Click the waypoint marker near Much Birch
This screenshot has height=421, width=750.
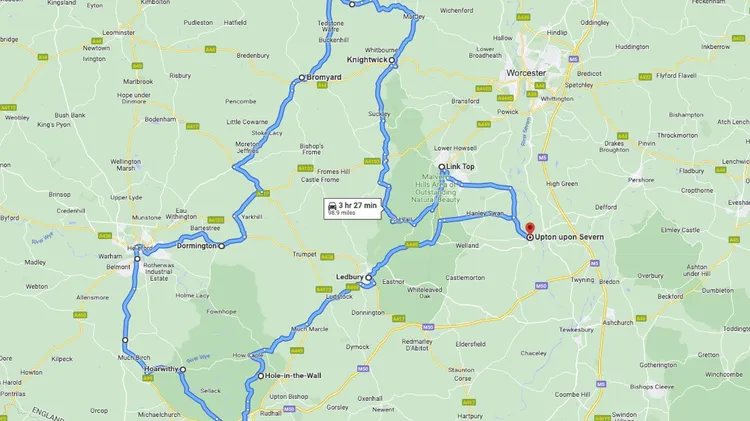[125, 340]
